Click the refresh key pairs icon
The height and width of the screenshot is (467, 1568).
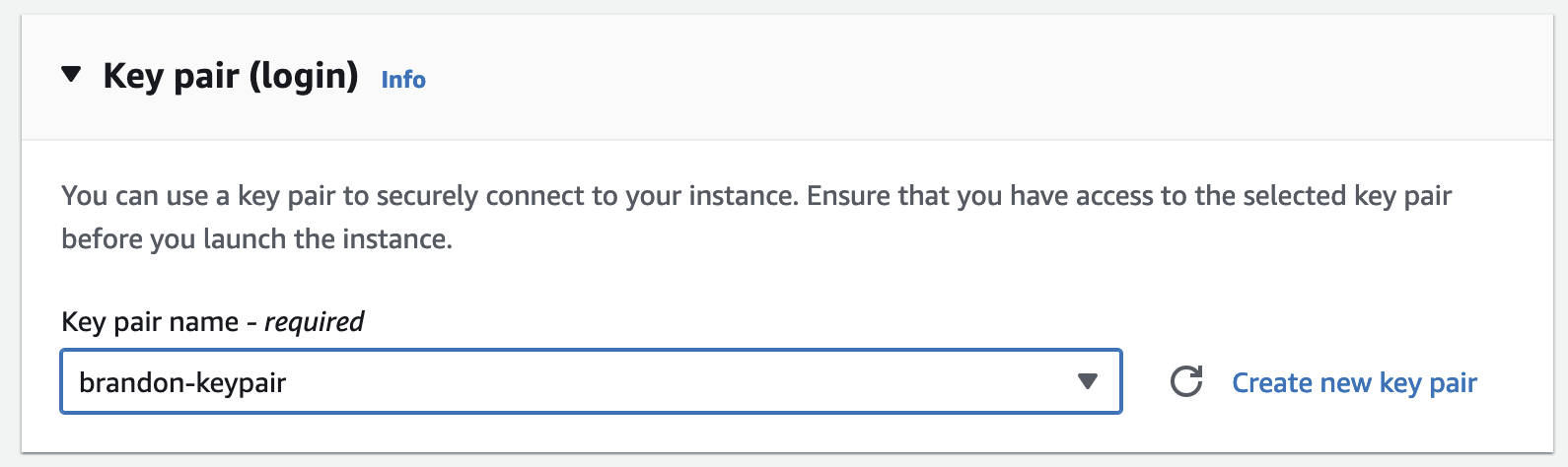tap(1186, 381)
